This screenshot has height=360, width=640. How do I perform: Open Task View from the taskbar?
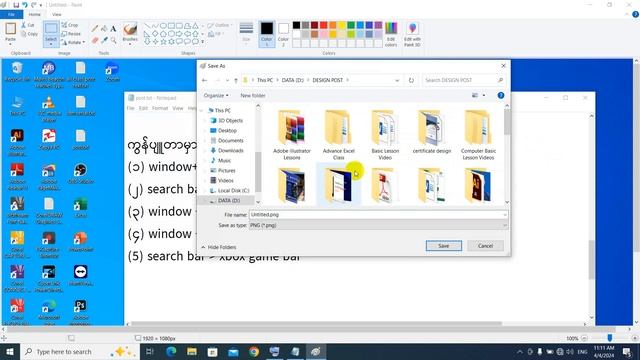pos(149,351)
